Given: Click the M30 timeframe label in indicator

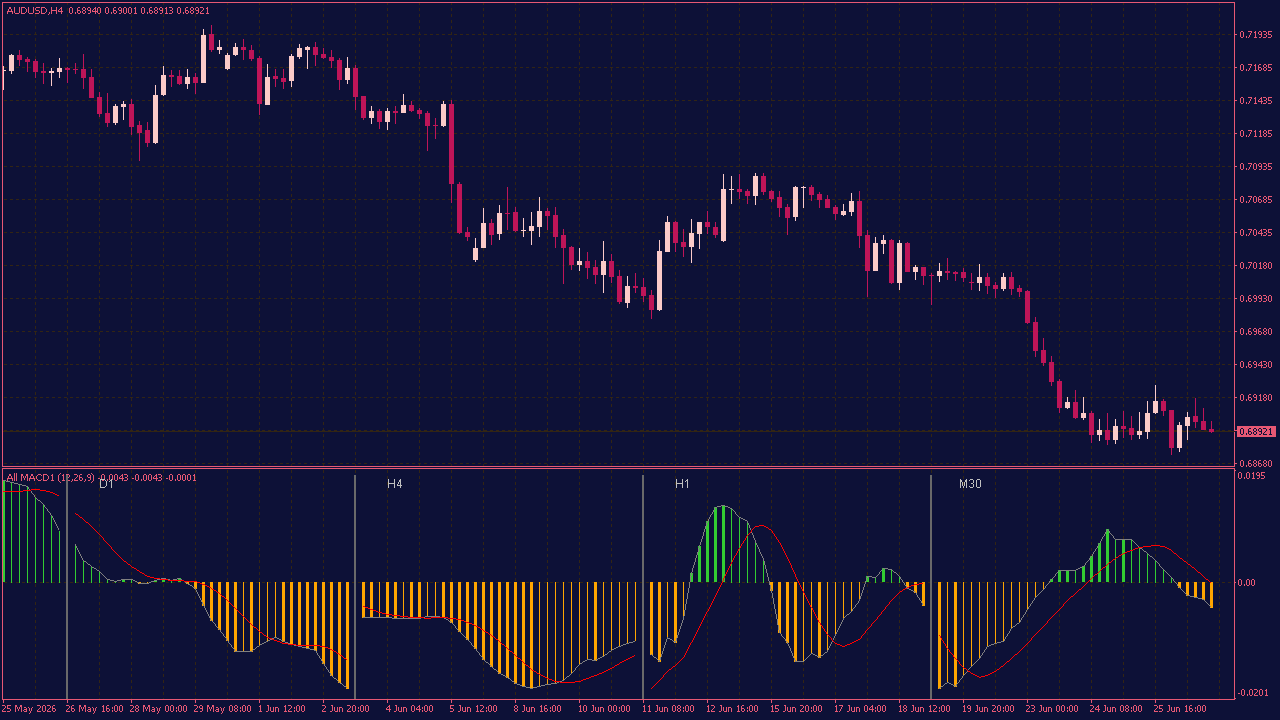Looking at the screenshot, I should pos(970,484).
